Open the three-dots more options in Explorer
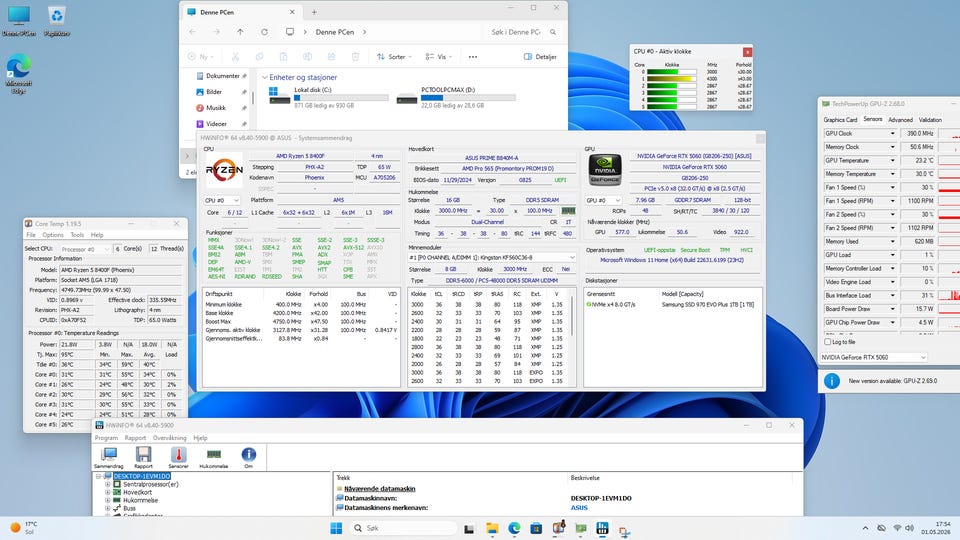The height and width of the screenshot is (540, 960). pyautogui.click(x=473, y=56)
